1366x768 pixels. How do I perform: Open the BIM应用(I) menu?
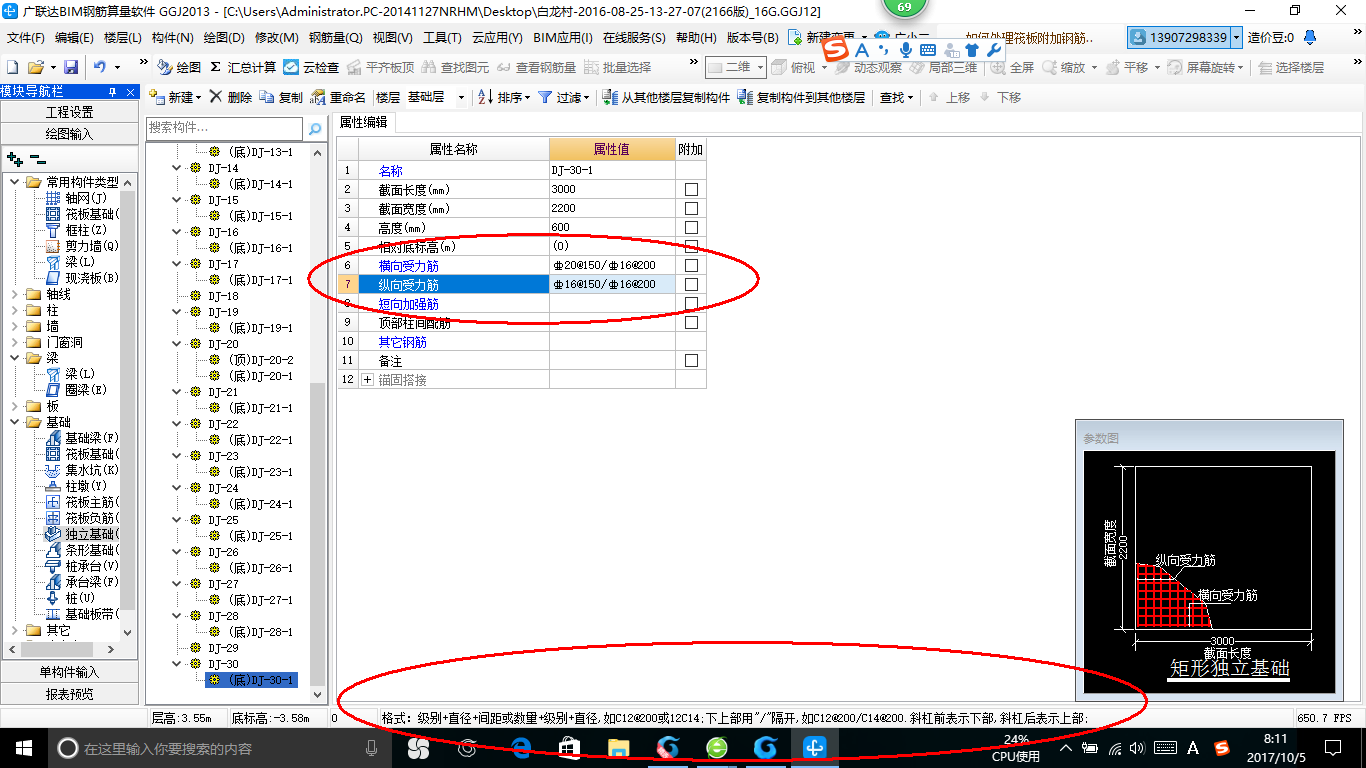coord(563,37)
